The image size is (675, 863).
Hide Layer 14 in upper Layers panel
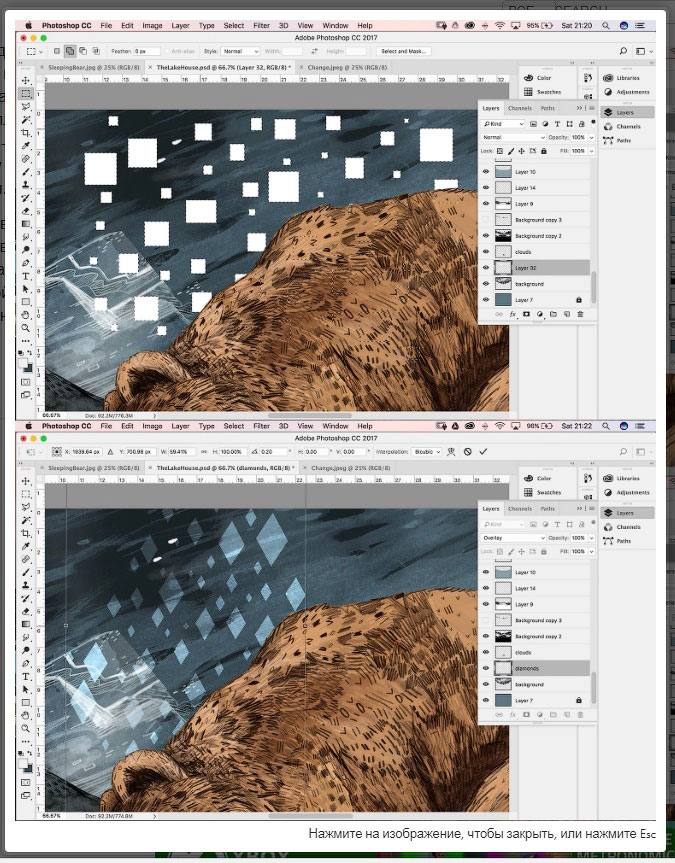click(x=486, y=188)
